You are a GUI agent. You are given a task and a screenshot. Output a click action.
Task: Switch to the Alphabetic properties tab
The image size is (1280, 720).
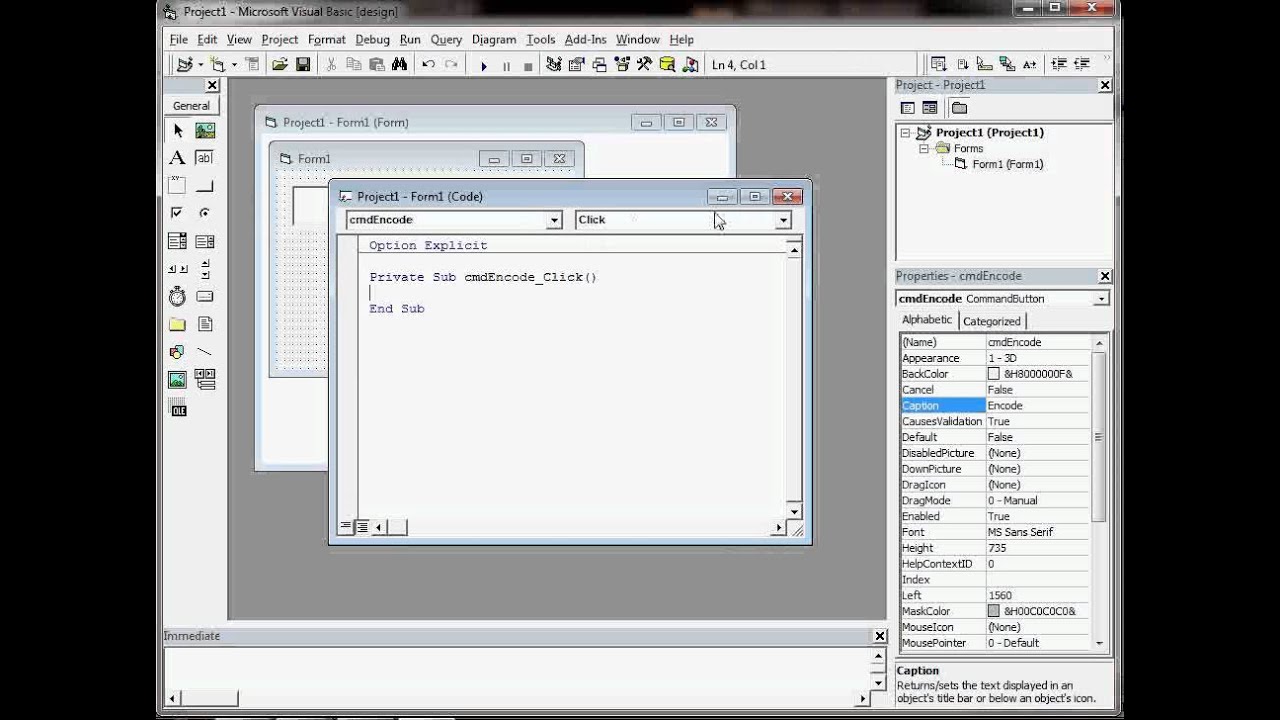click(927, 320)
